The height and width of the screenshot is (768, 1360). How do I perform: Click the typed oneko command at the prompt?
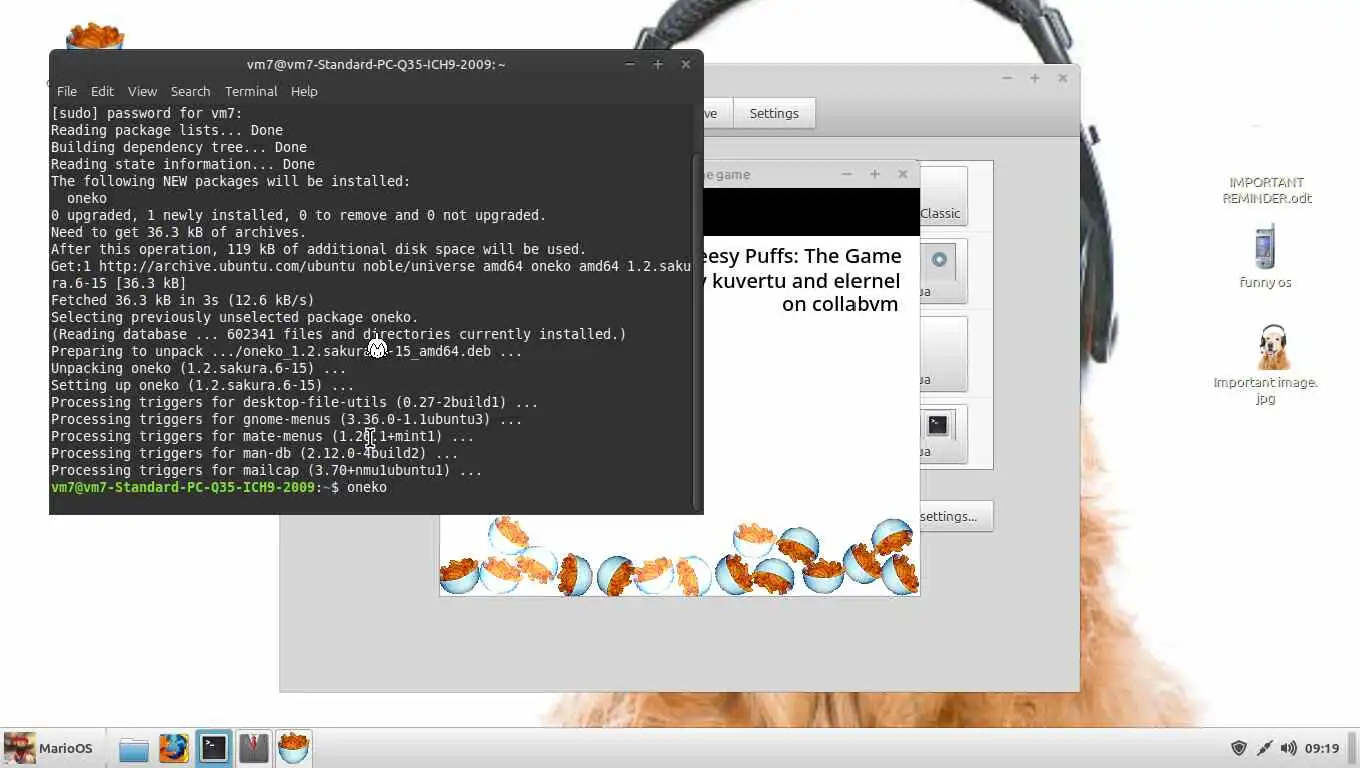pyautogui.click(x=367, y=487)
